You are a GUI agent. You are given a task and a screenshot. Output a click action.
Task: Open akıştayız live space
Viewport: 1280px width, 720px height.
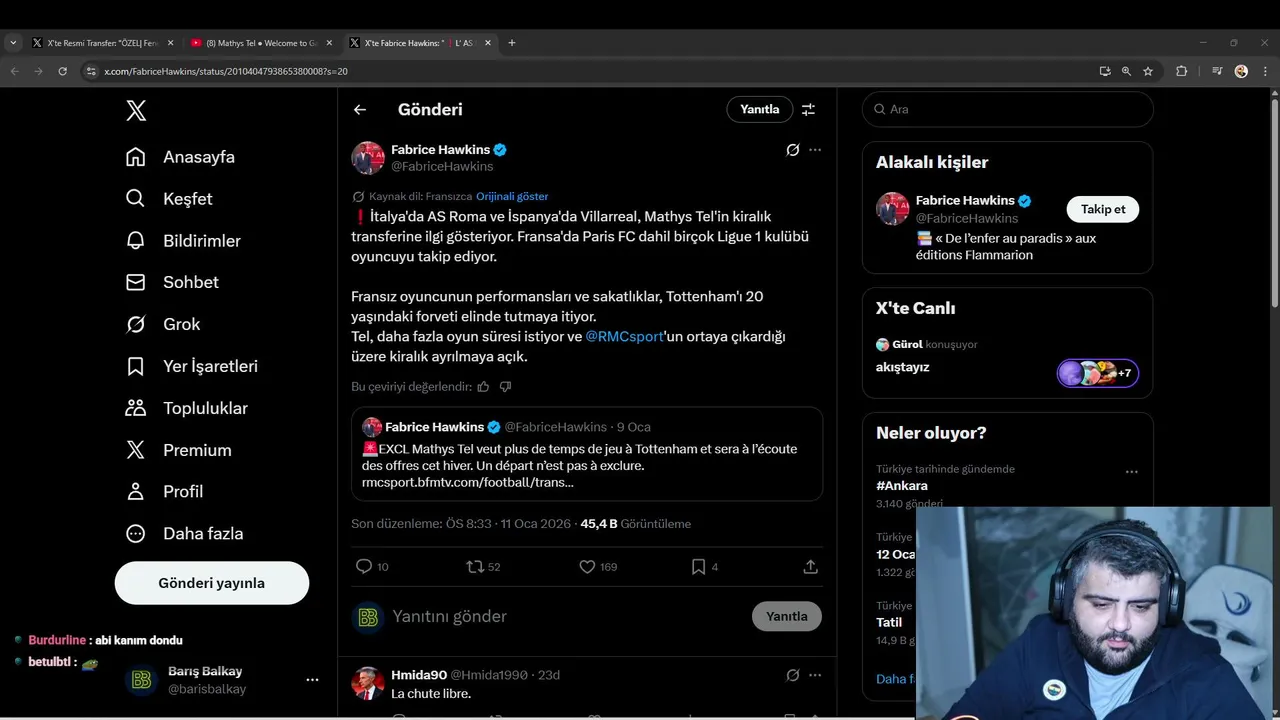pos(903,368)
